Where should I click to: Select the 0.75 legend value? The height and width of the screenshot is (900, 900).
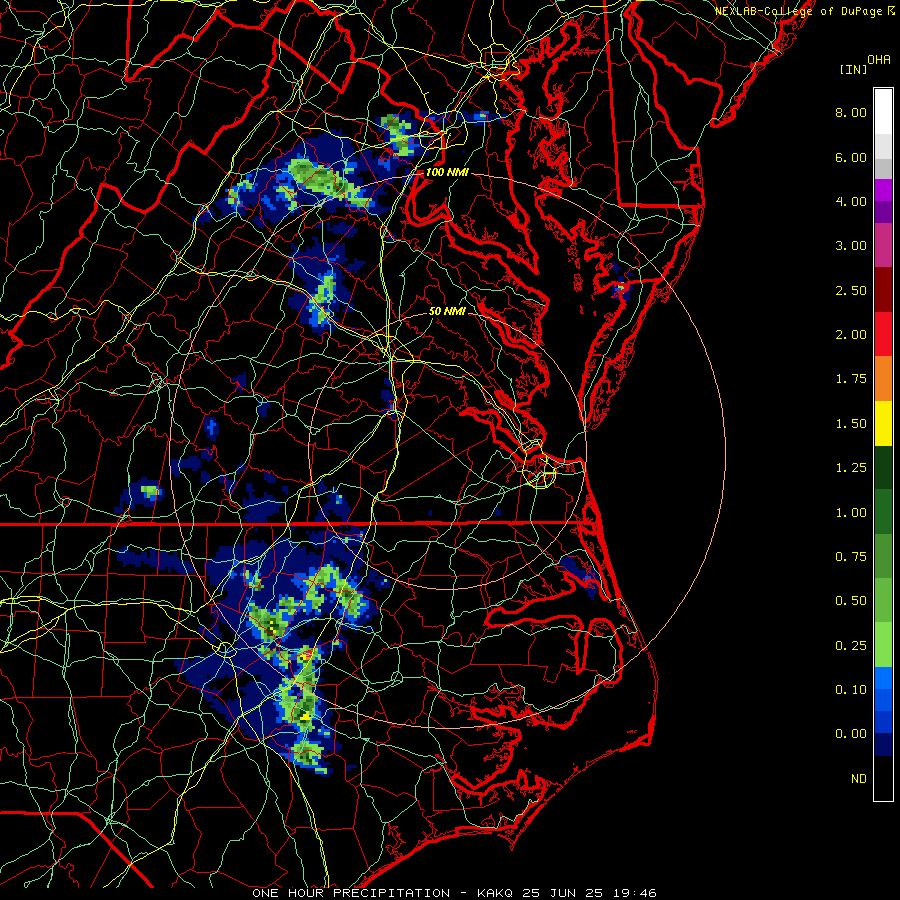click(x=851, y=557)
